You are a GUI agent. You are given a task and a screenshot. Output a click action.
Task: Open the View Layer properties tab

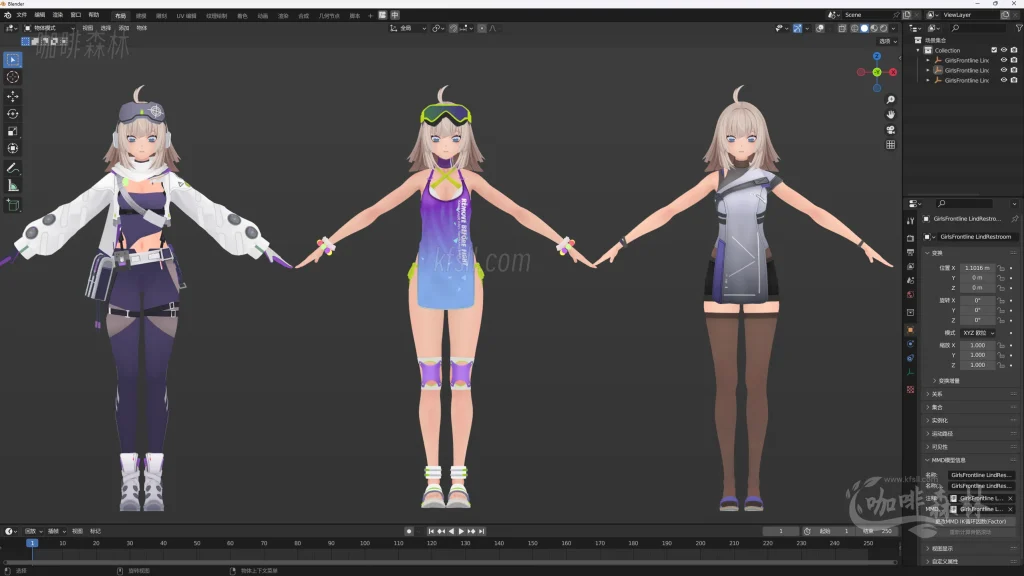coord(910,266)
